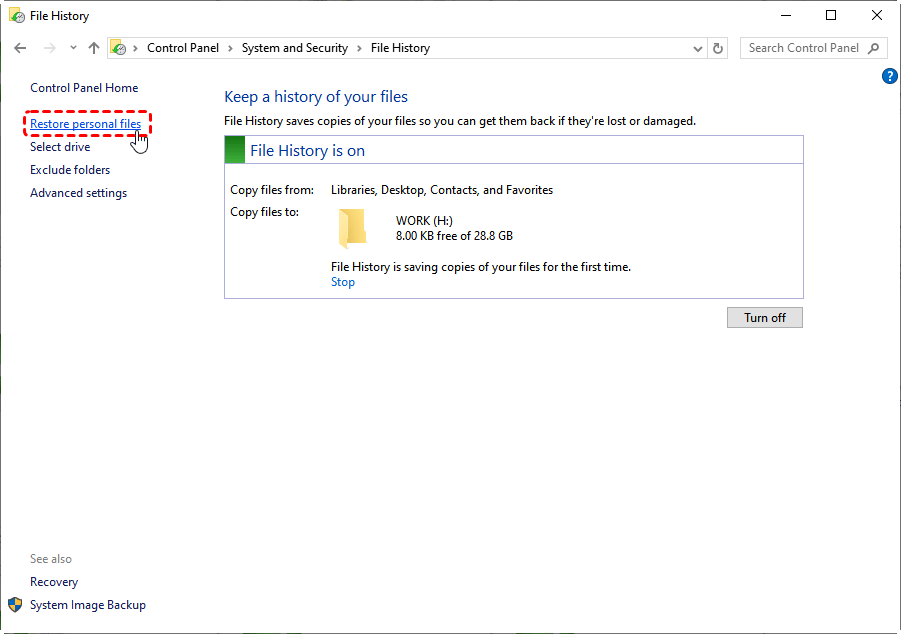Close the File History window
901x634 pixels.
[877, 16]
